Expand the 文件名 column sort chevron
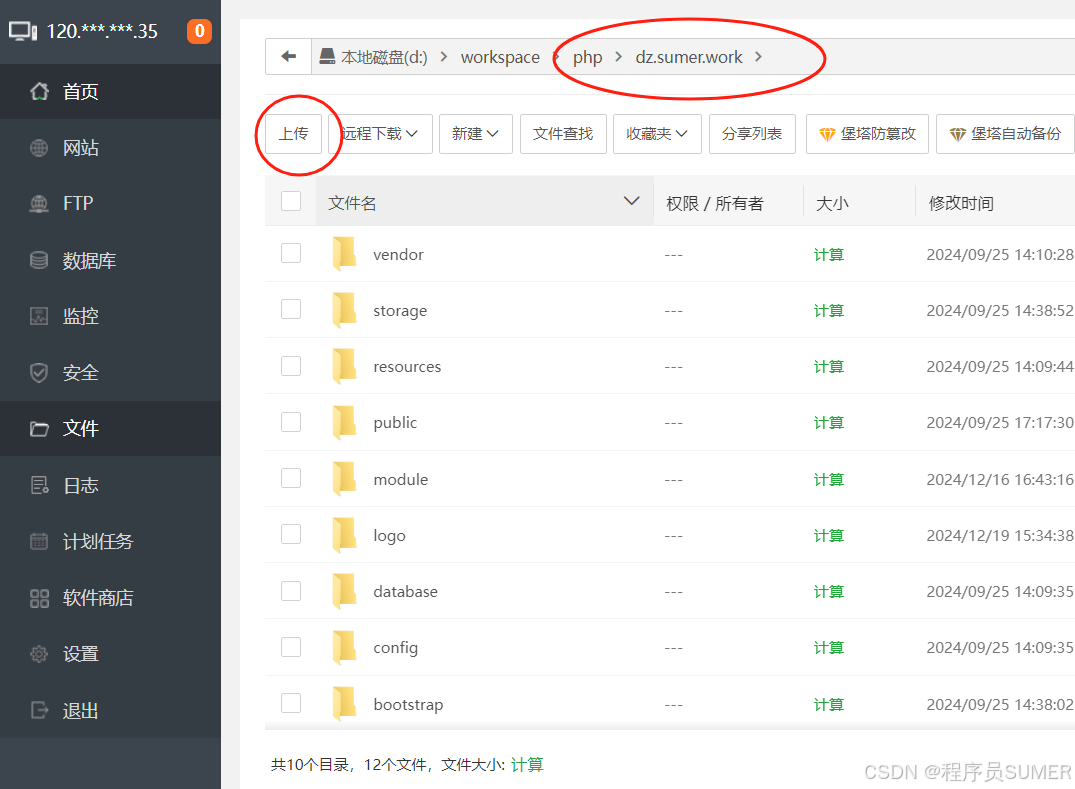Screen dimensions: 1075x789 [x=631, y=201]
